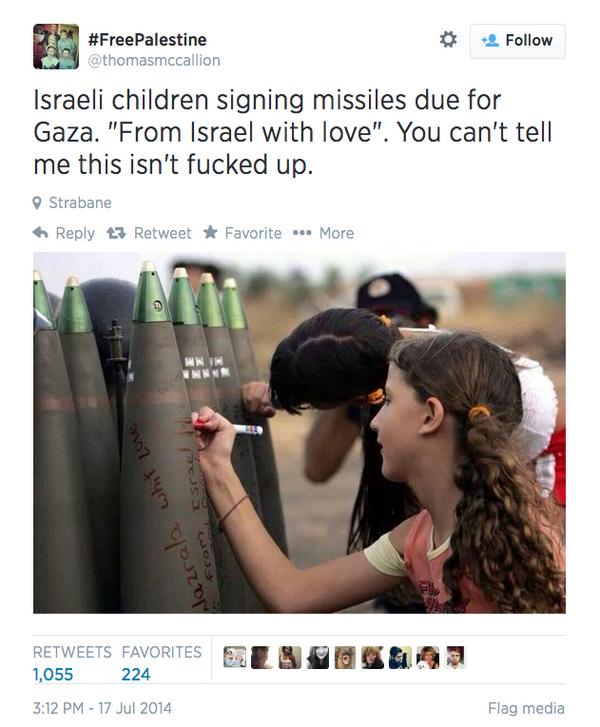
Task: Click the fourth retweeter avatar
Action: [318, 657]
